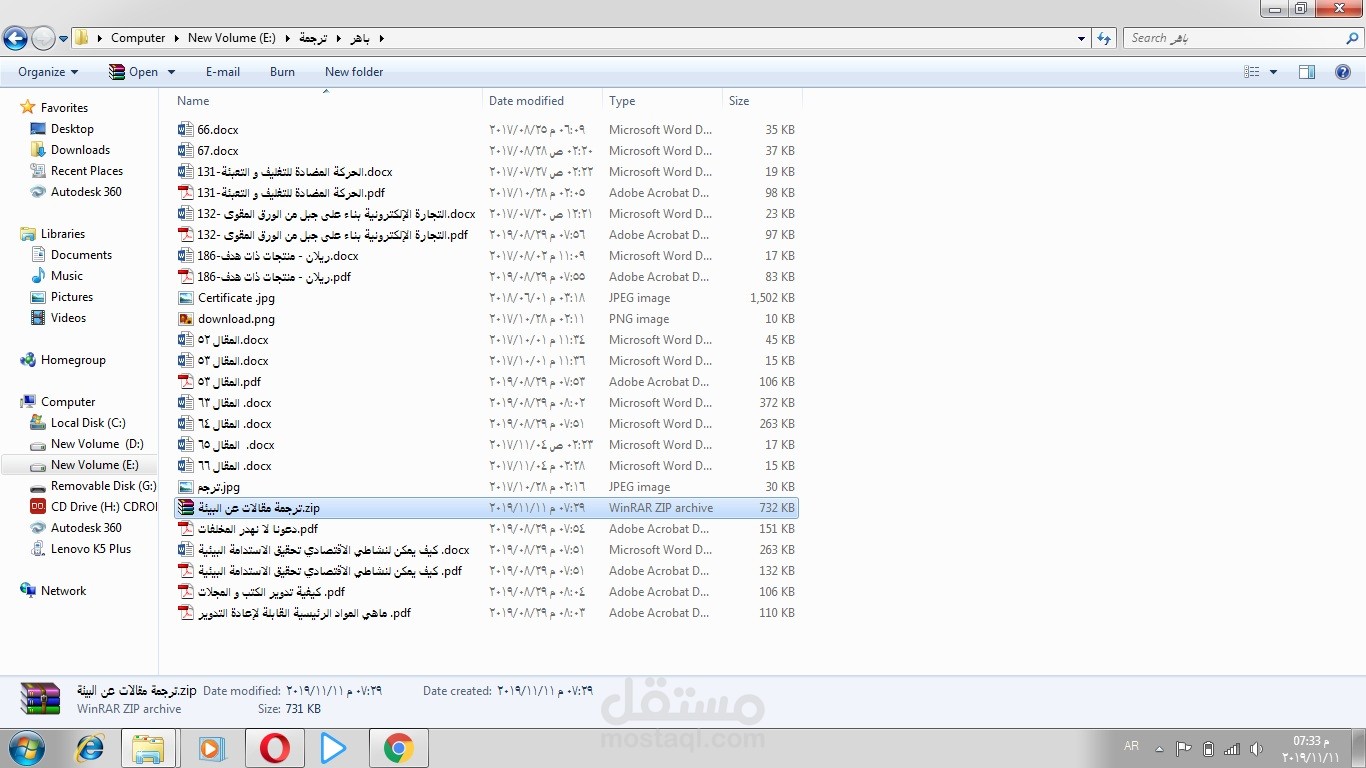1366x768 pixels.
Task: Select the 67.docx Word file icon
Action: pos(185,151)
